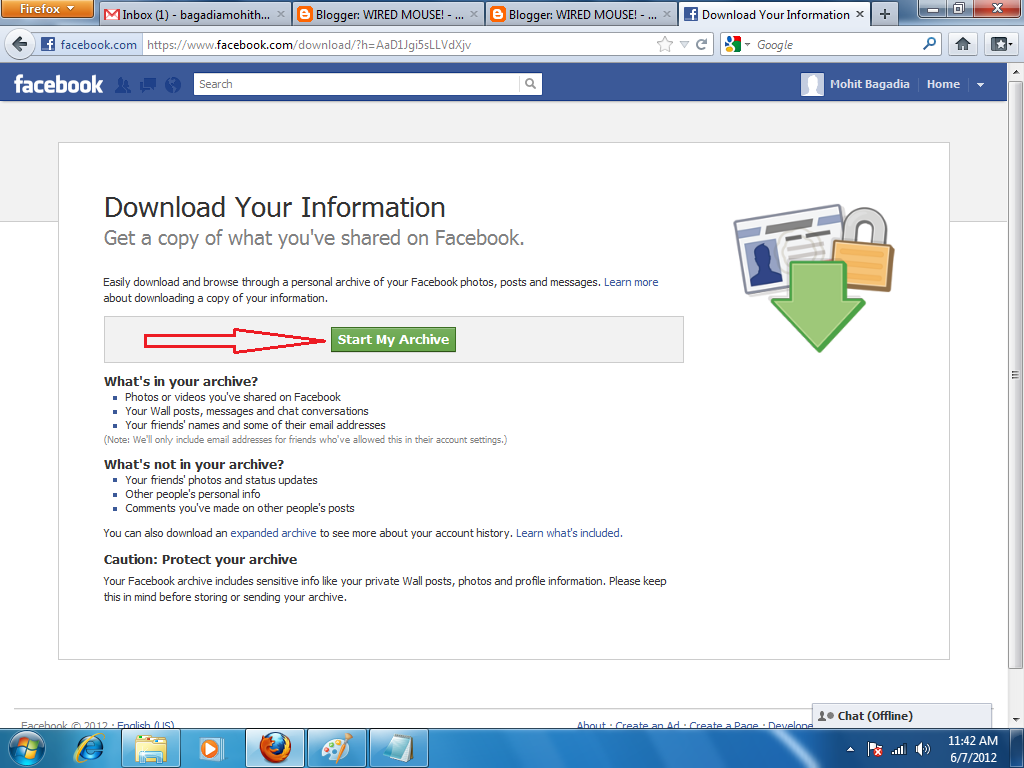1024x768 pixels.
Task: Open the bookmarks menu button
Action: pos(1001,44)
